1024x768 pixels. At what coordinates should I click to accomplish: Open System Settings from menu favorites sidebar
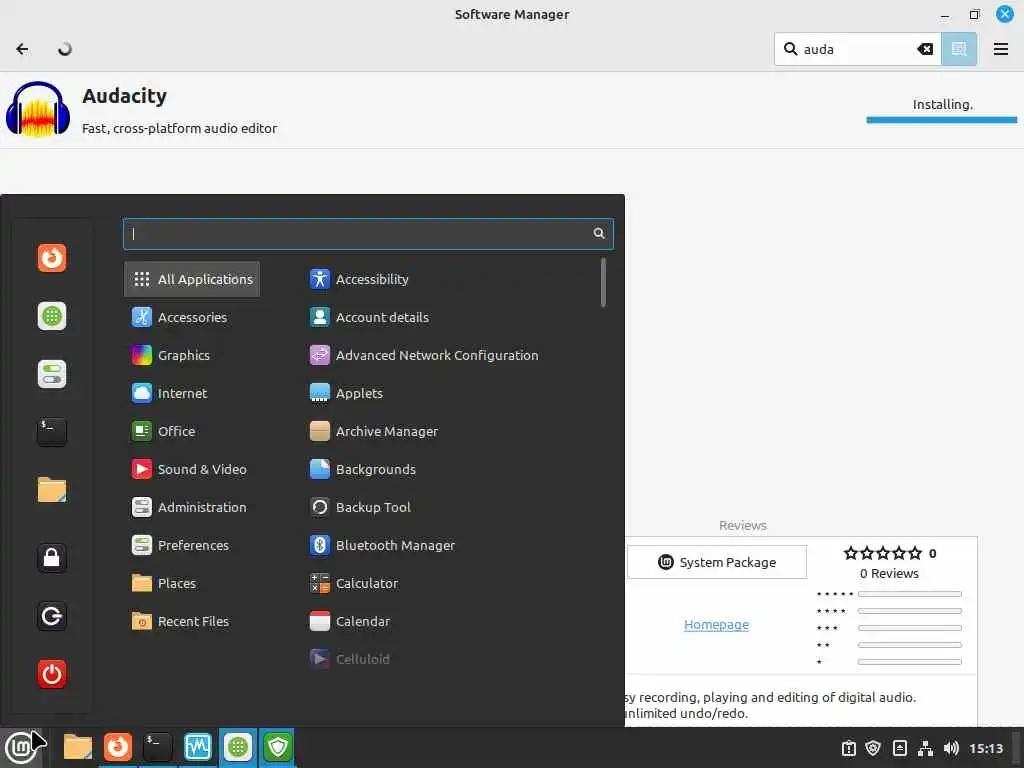[x=52, y=374]
